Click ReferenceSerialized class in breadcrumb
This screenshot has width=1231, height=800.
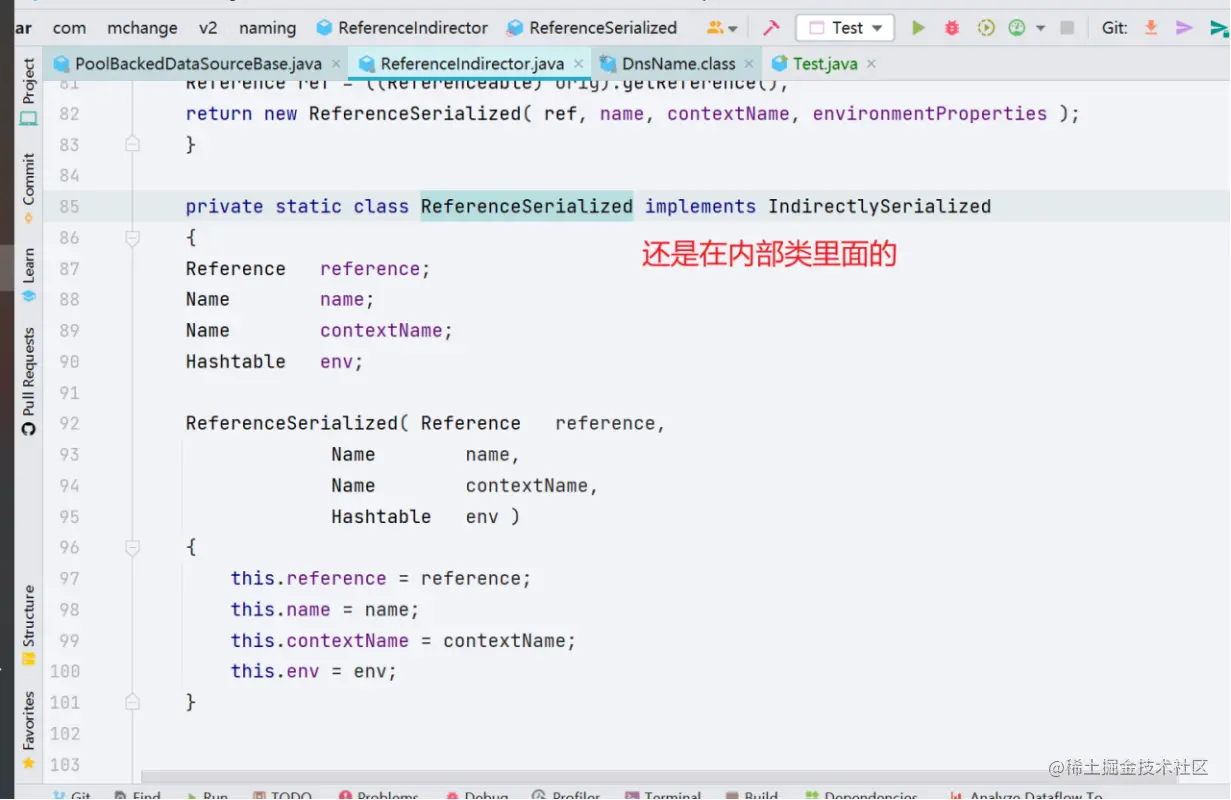pyautogui.click(x=592, y=28)
